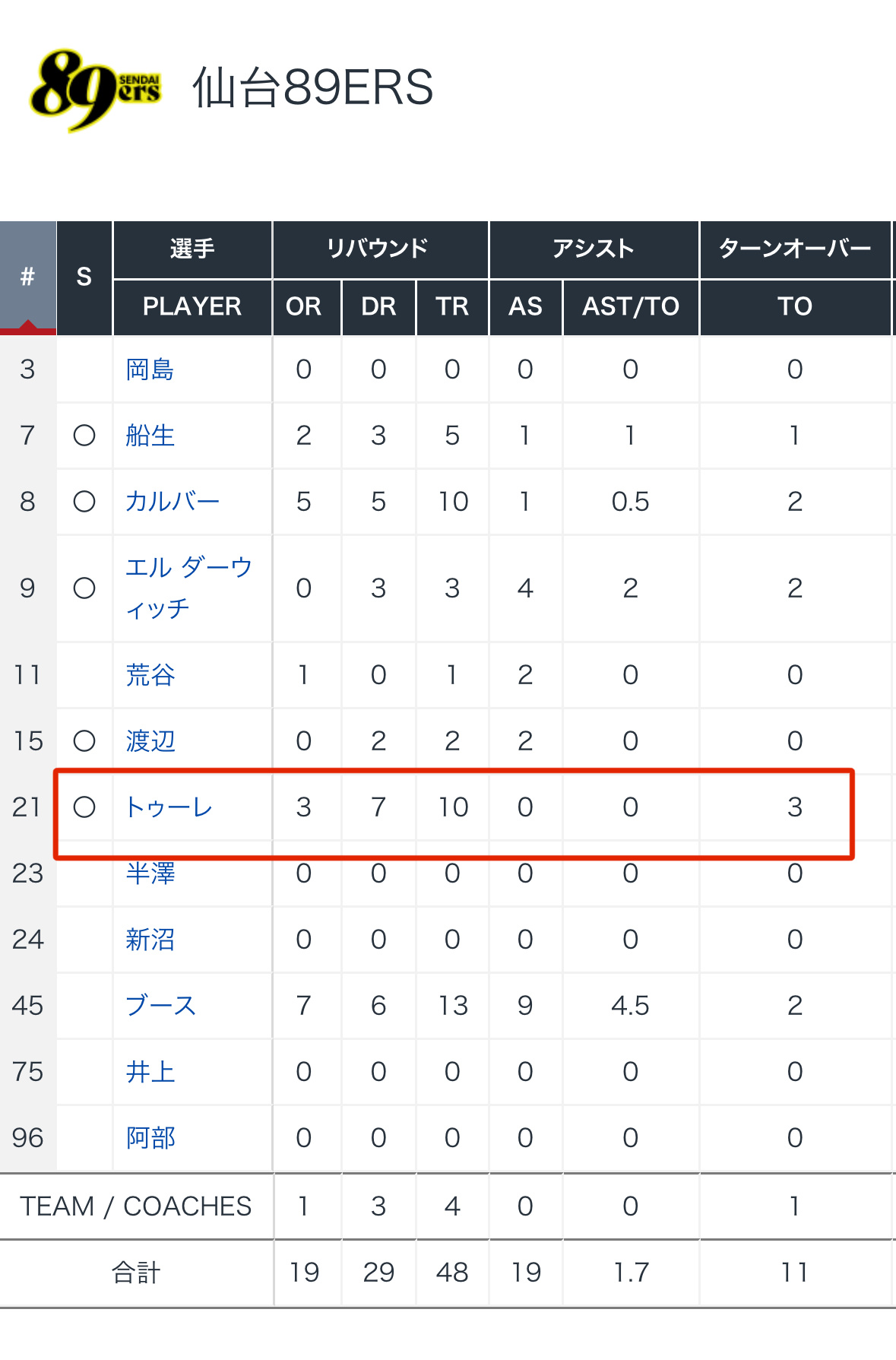Open player 井上's profile link
This screenshot has height=1360, width=896.
click(x=150, y=1072)
